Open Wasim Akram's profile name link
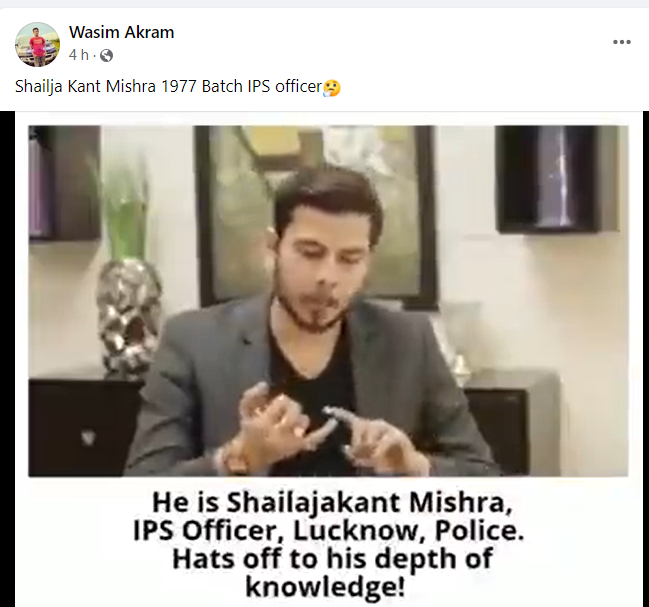Screen dimensions: 649x607 coord(121,32)
